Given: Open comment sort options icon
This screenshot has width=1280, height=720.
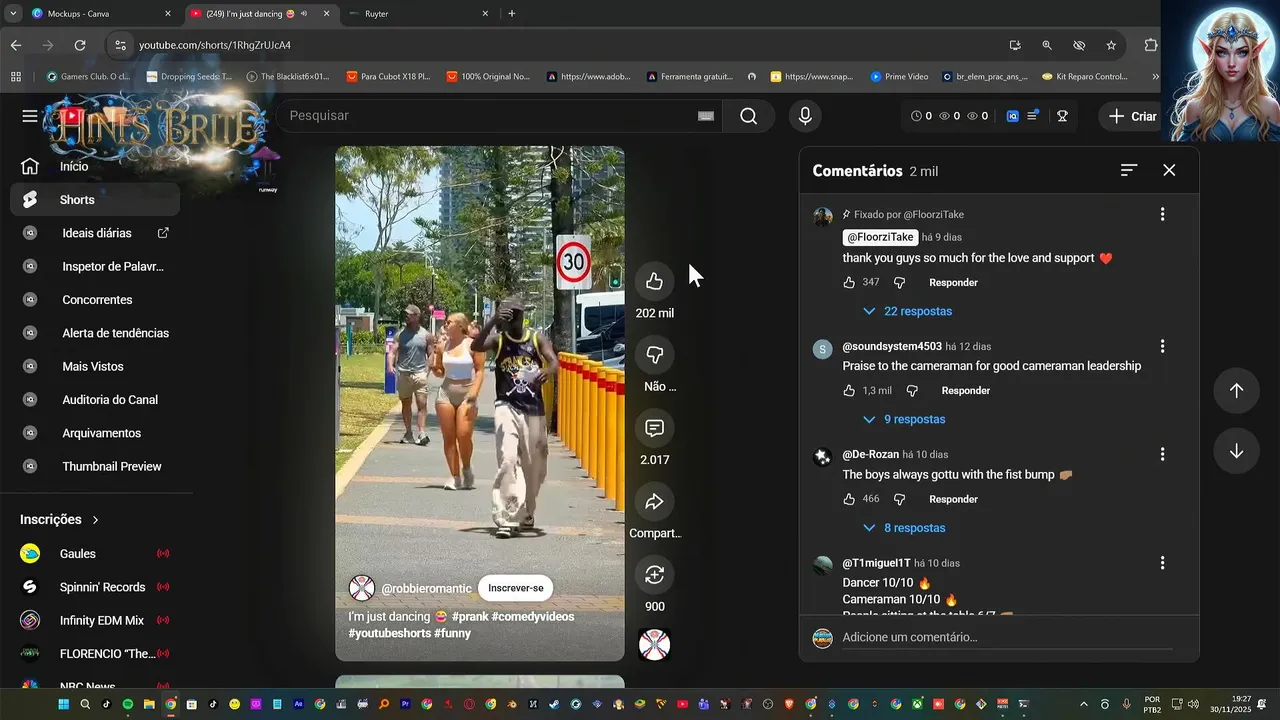Looking at the screenshot, I should click(1129, 170).
